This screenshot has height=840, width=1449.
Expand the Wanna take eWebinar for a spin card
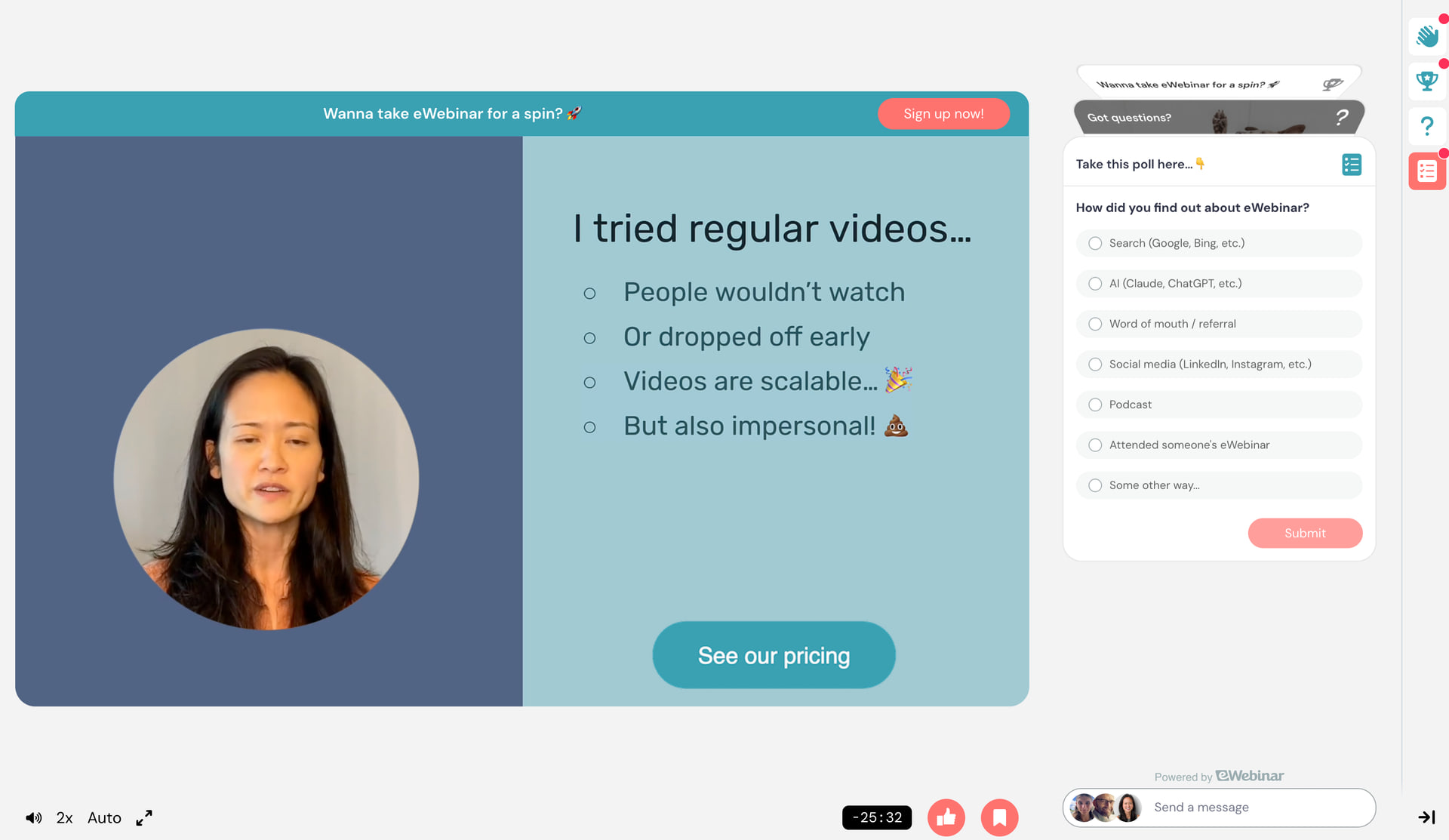click(x=1219, y=83)
